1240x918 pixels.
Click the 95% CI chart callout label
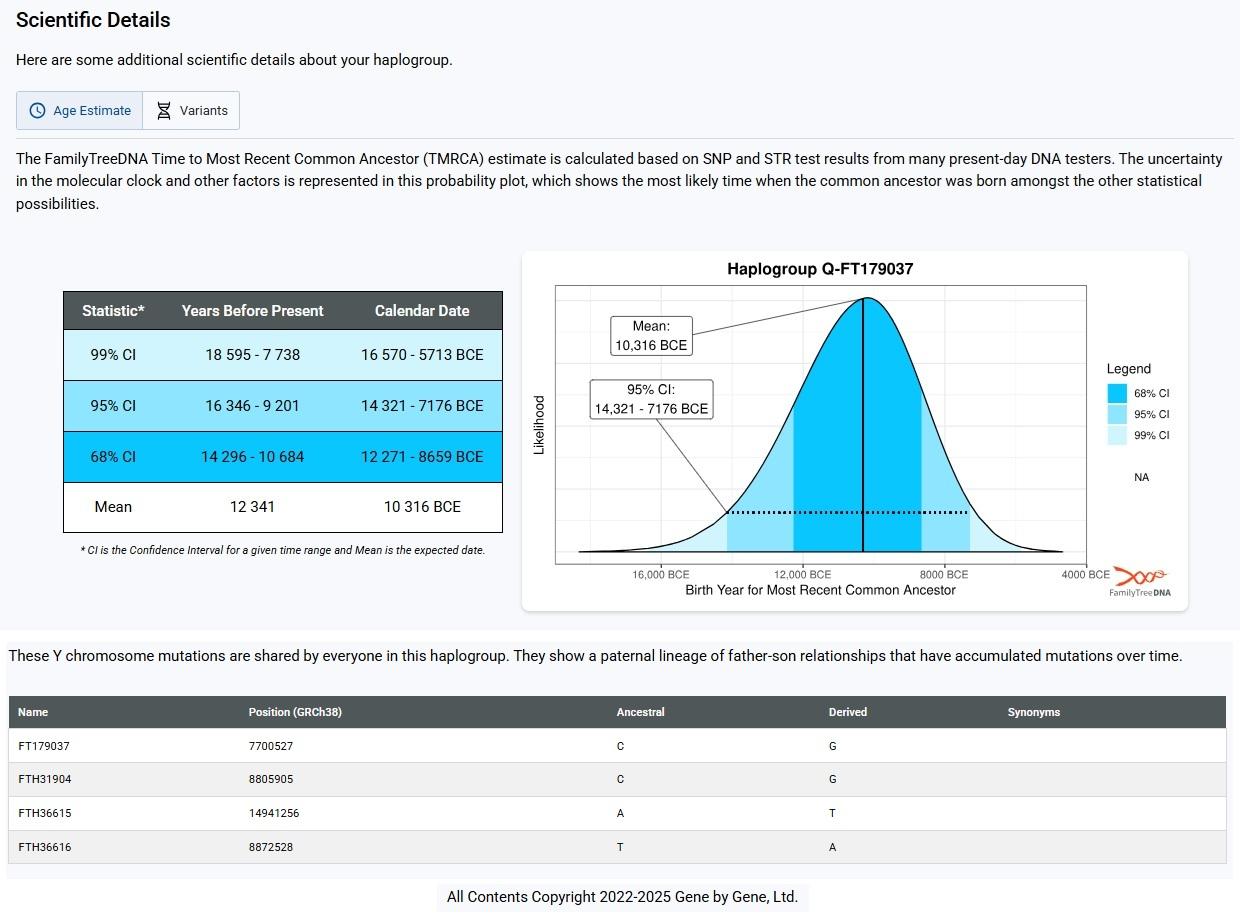pyautogui.click(x=651, y=399)
